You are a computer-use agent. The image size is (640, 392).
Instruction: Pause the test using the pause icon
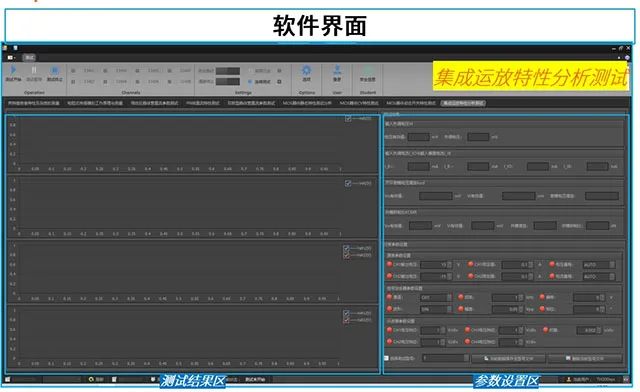click(x=34, y=71)
